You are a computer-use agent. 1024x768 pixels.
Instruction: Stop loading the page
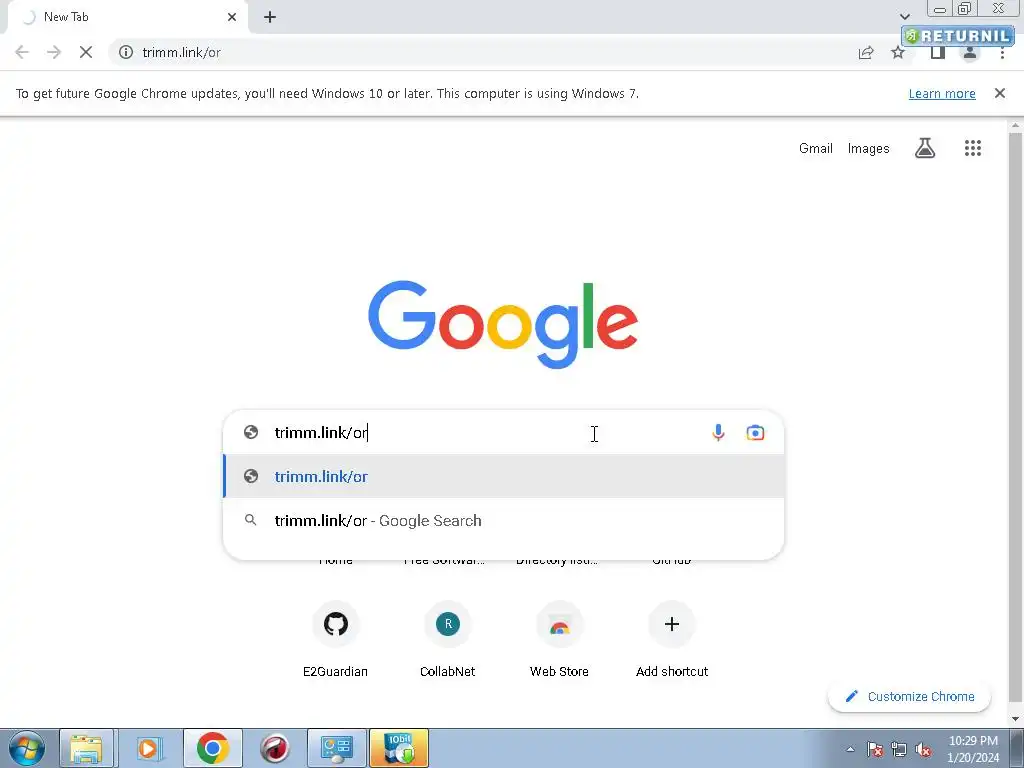point(86,52)
